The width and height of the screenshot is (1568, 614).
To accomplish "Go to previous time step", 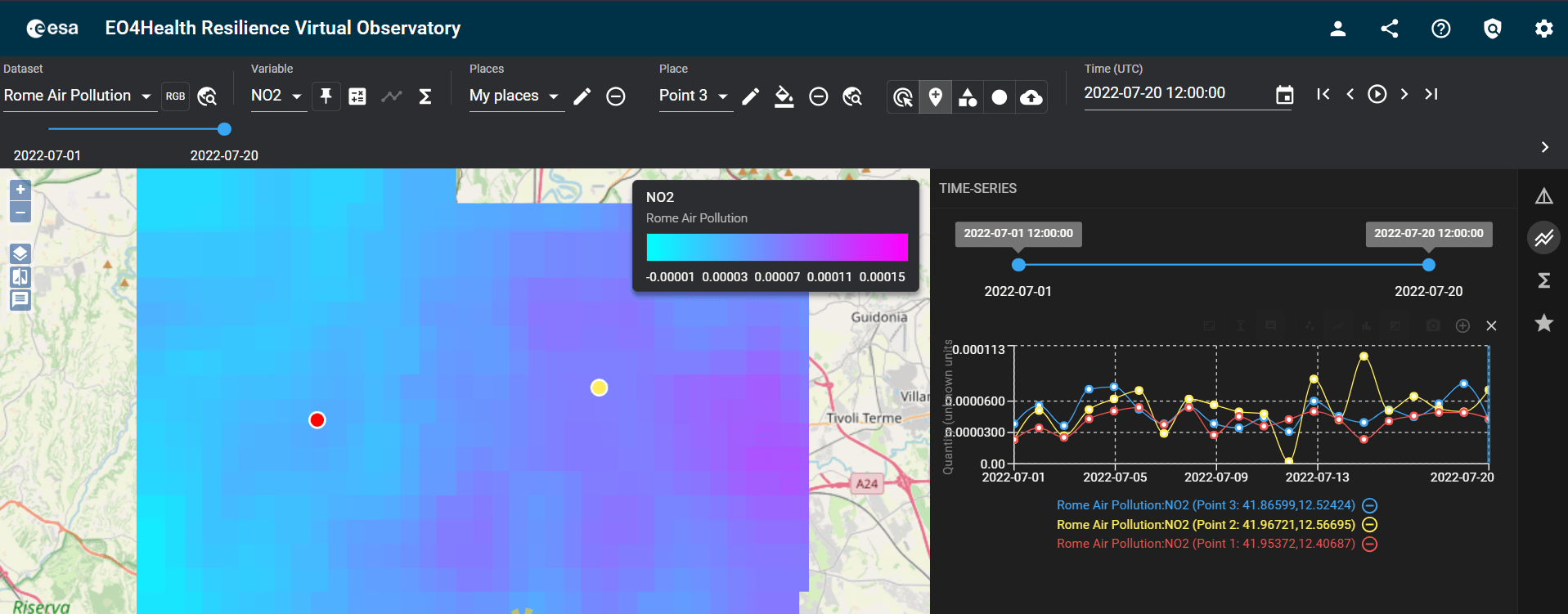I will point(1350,94).
